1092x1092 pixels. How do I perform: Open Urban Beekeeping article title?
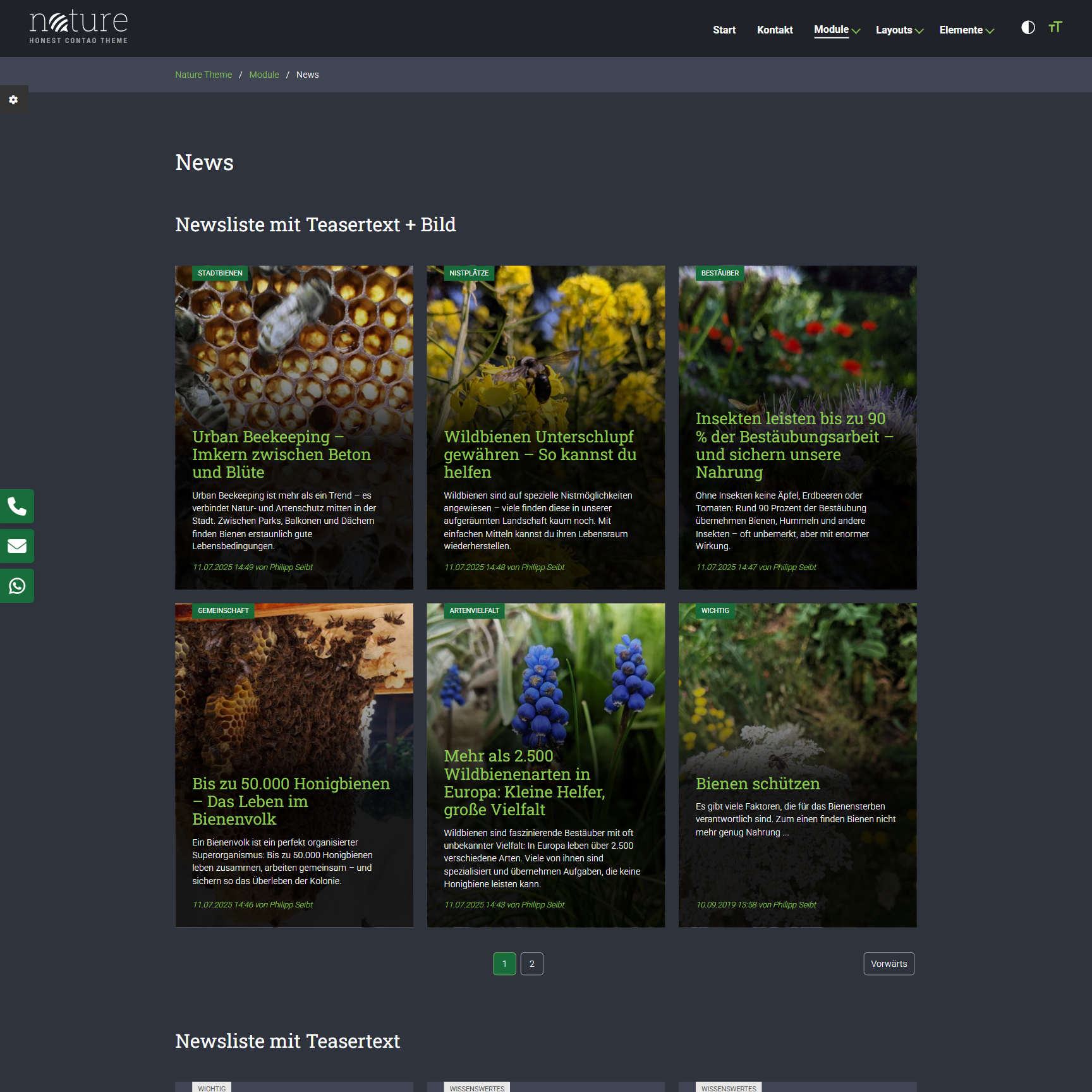[281, 454]
